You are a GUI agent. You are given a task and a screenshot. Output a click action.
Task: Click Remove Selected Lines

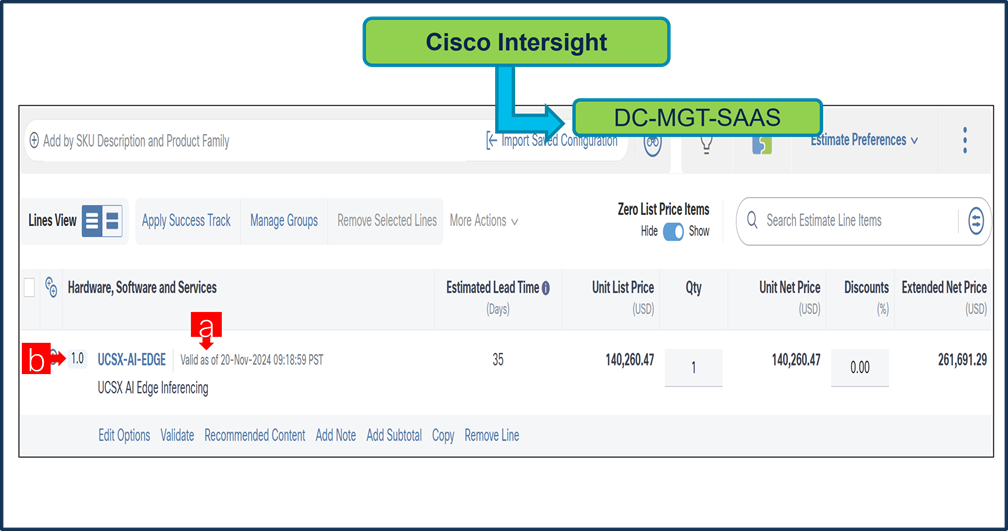tap(387, 220)
